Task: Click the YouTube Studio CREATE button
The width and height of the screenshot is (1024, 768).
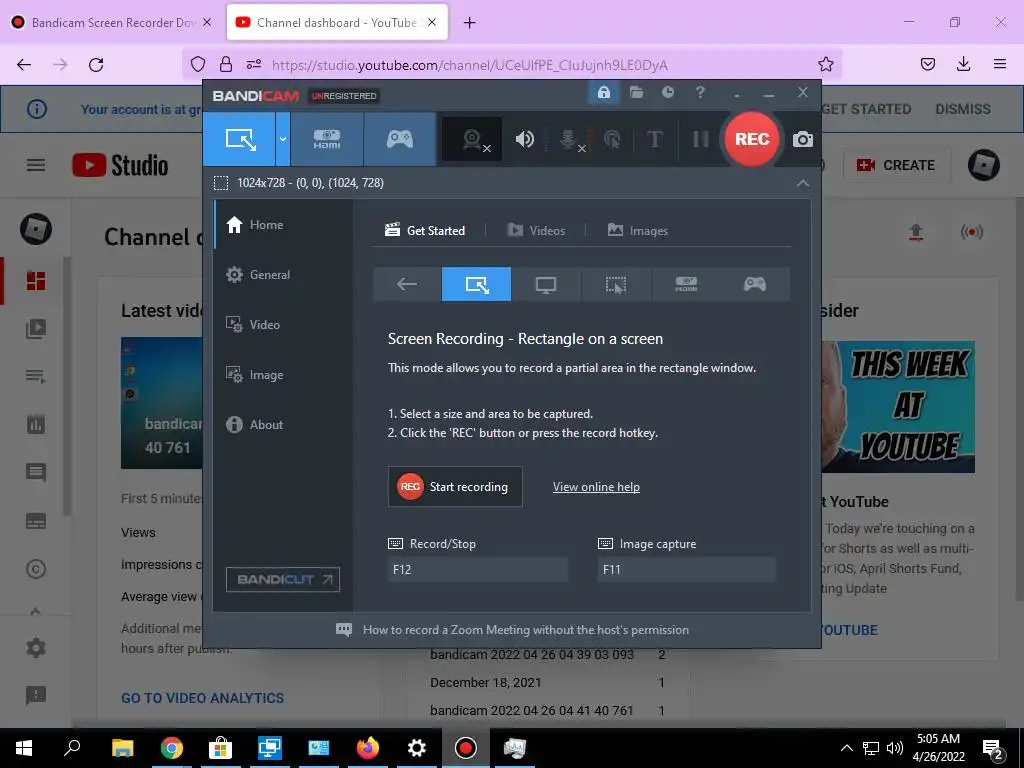Action: [x=895, y=165]
